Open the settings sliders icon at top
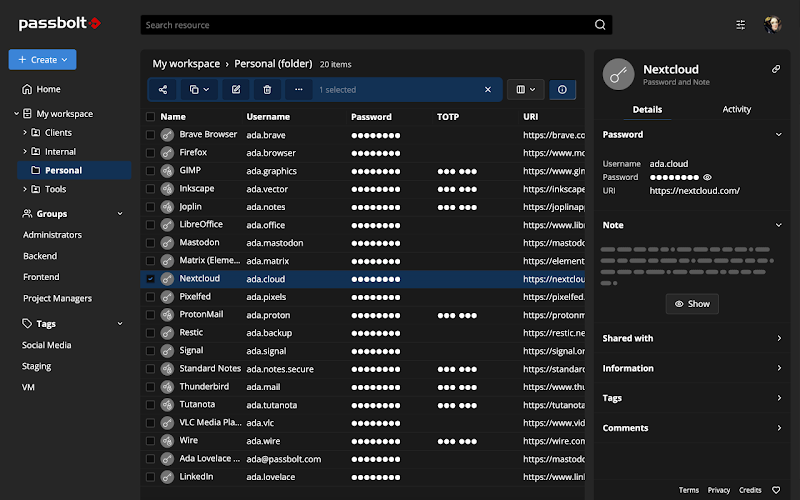Image resolution: width=800 pixels, height=500 pixels. pyautogui.click(x=741, y=25)
